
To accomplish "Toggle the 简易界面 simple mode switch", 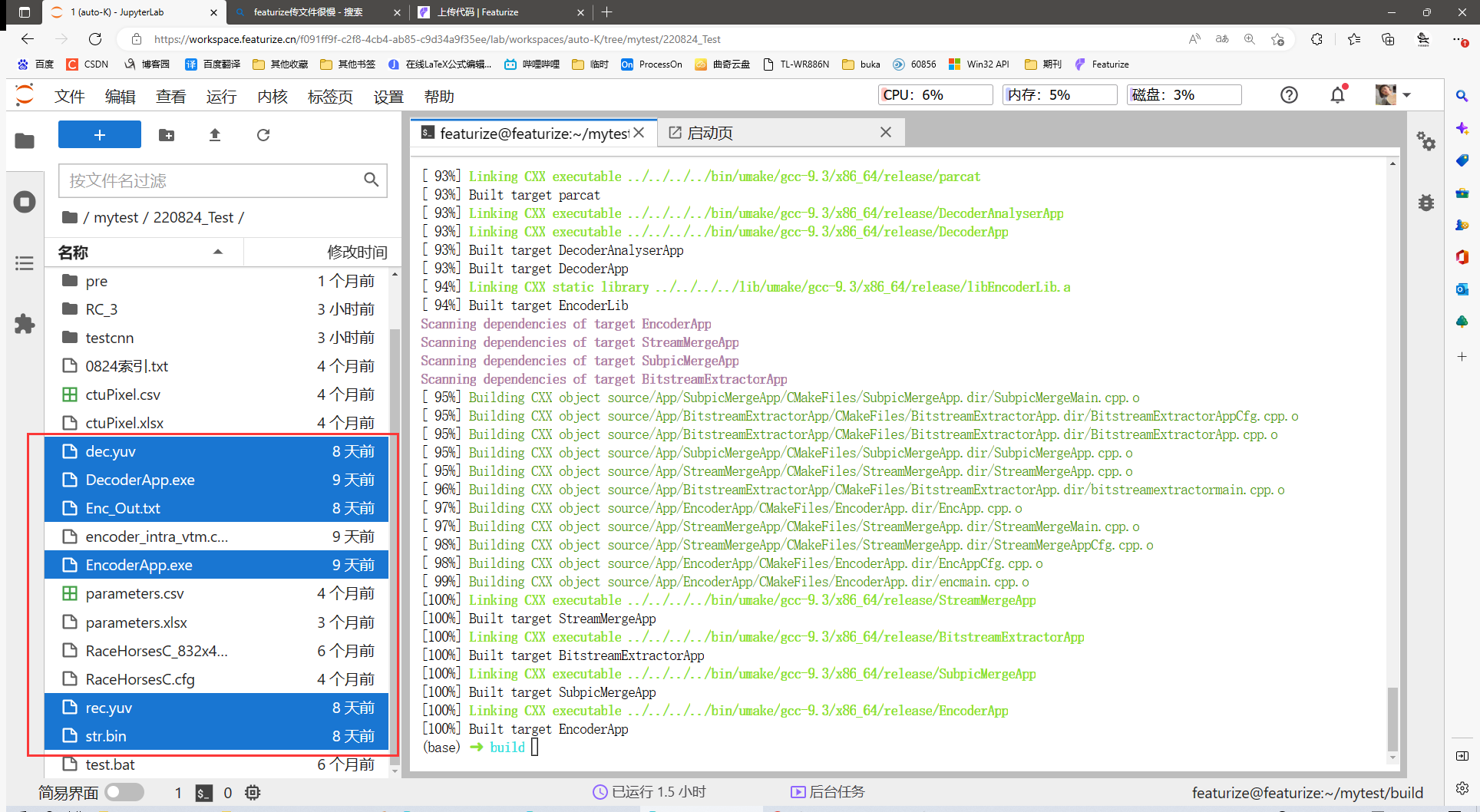I will tap(124, 792).
